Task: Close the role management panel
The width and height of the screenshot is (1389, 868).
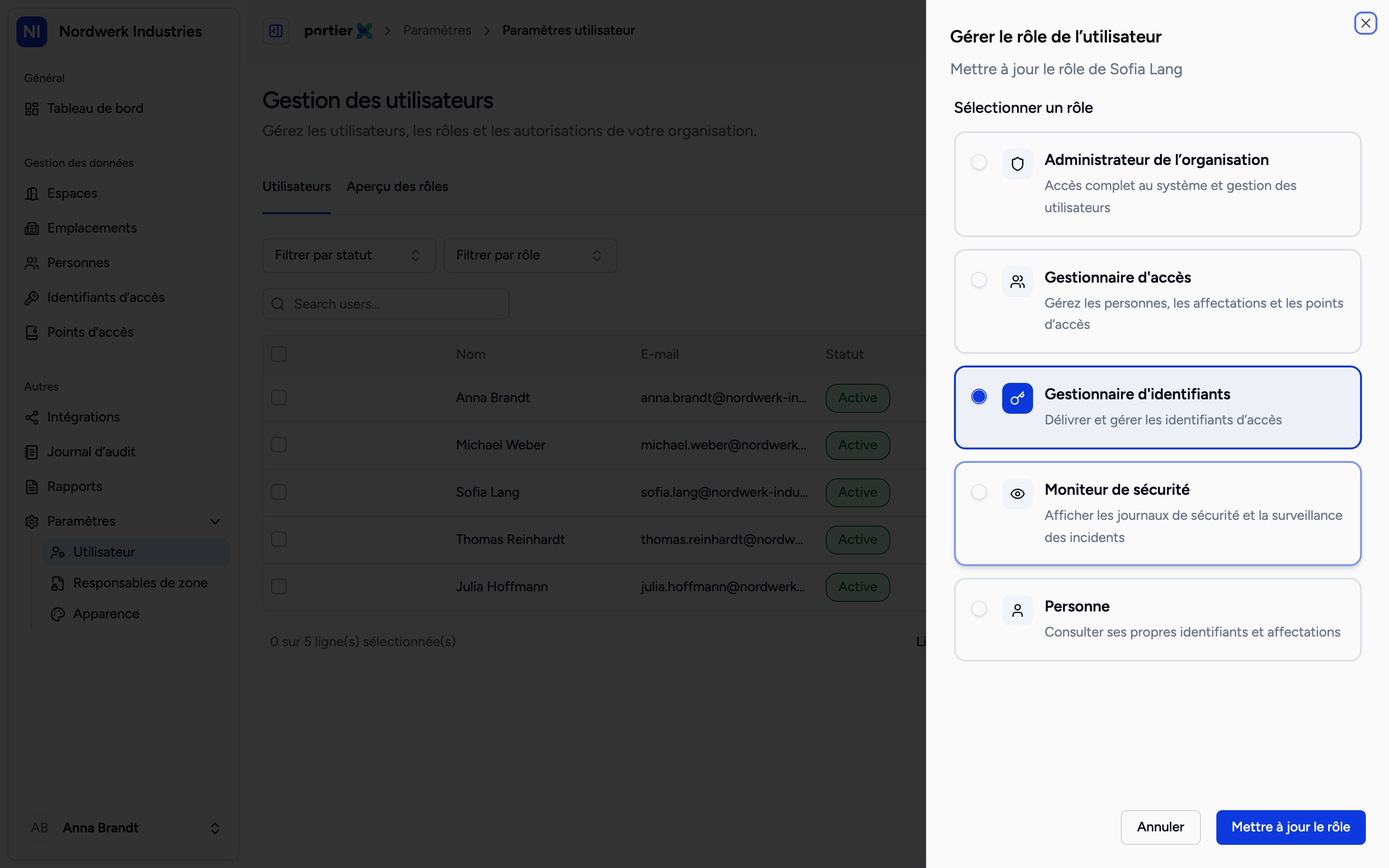Action: (x=1365, y=23)
